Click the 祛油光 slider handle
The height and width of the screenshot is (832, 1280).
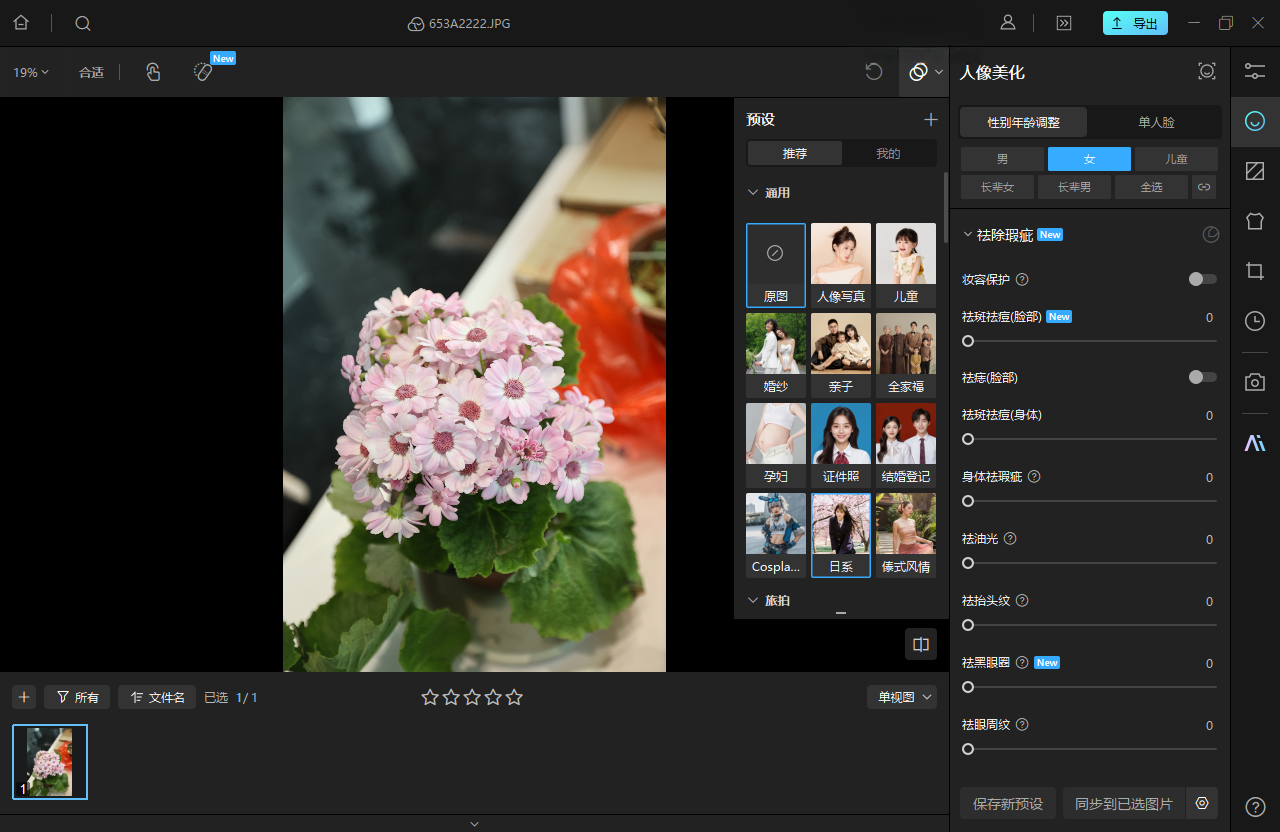[968, 563]
